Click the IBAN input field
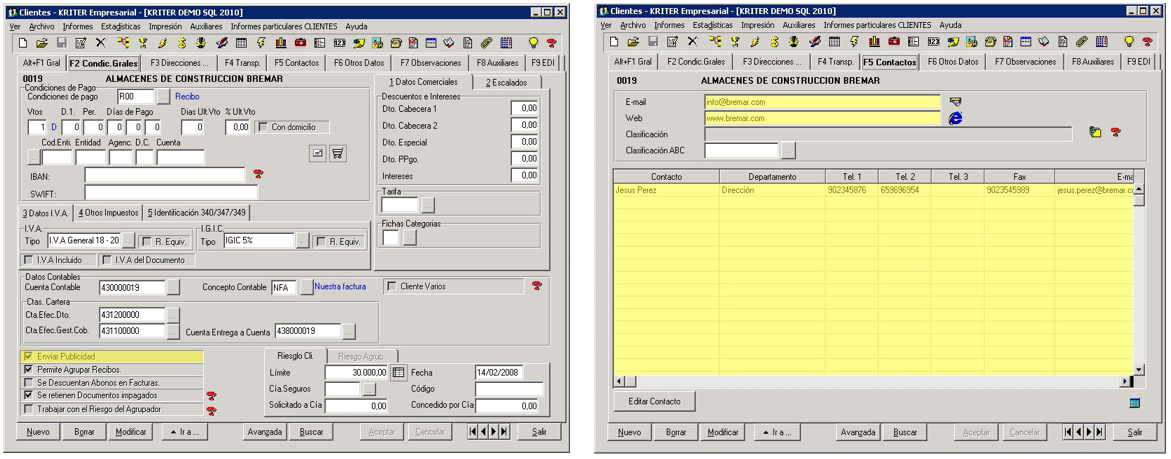 coord(164,175)
